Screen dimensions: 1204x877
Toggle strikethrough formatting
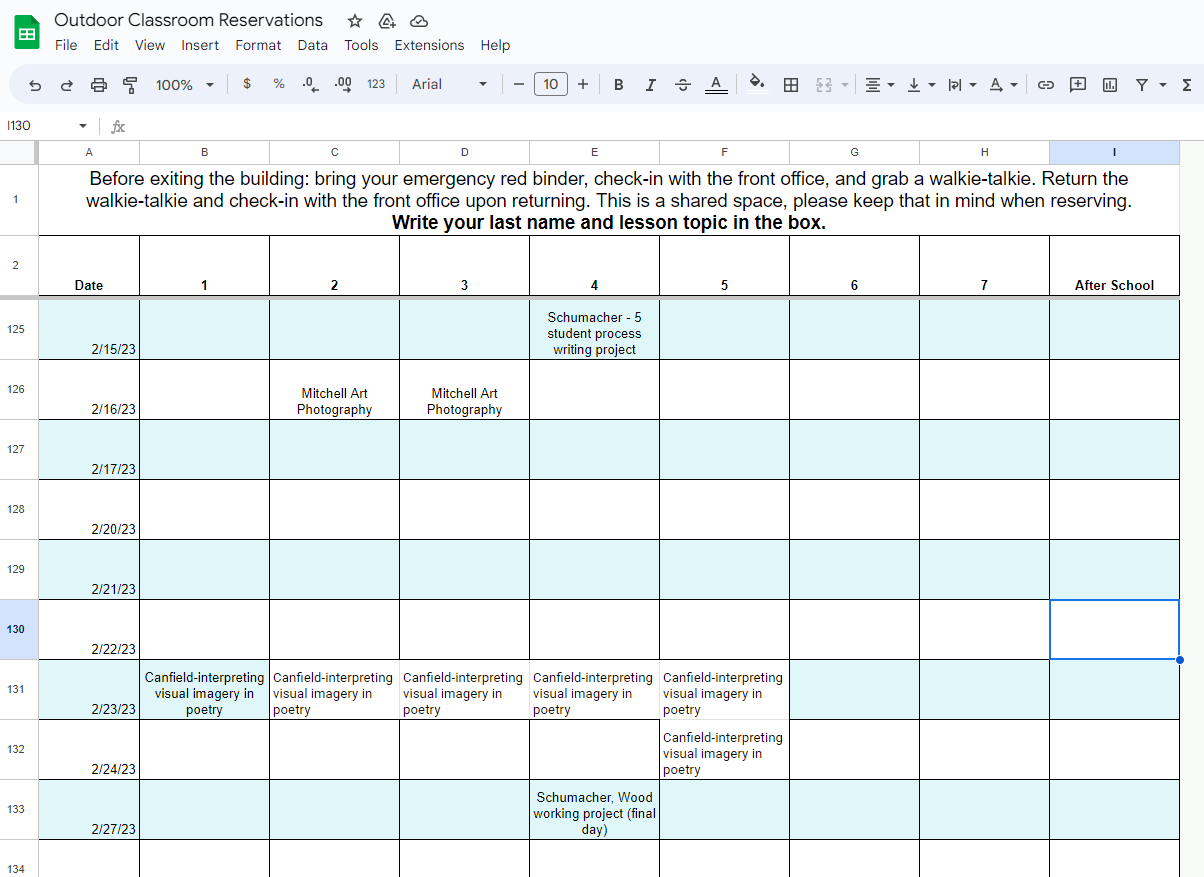pyautogui.click(x=683, y=85)
